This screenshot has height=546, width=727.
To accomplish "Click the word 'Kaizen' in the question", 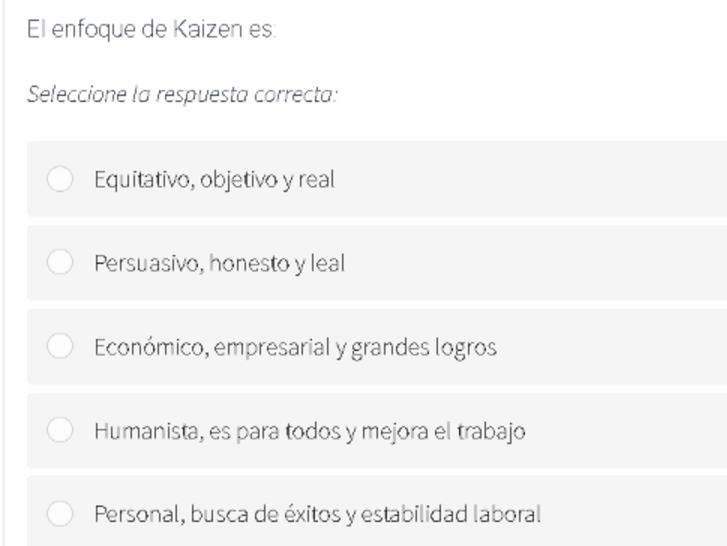I will point(208,29).
